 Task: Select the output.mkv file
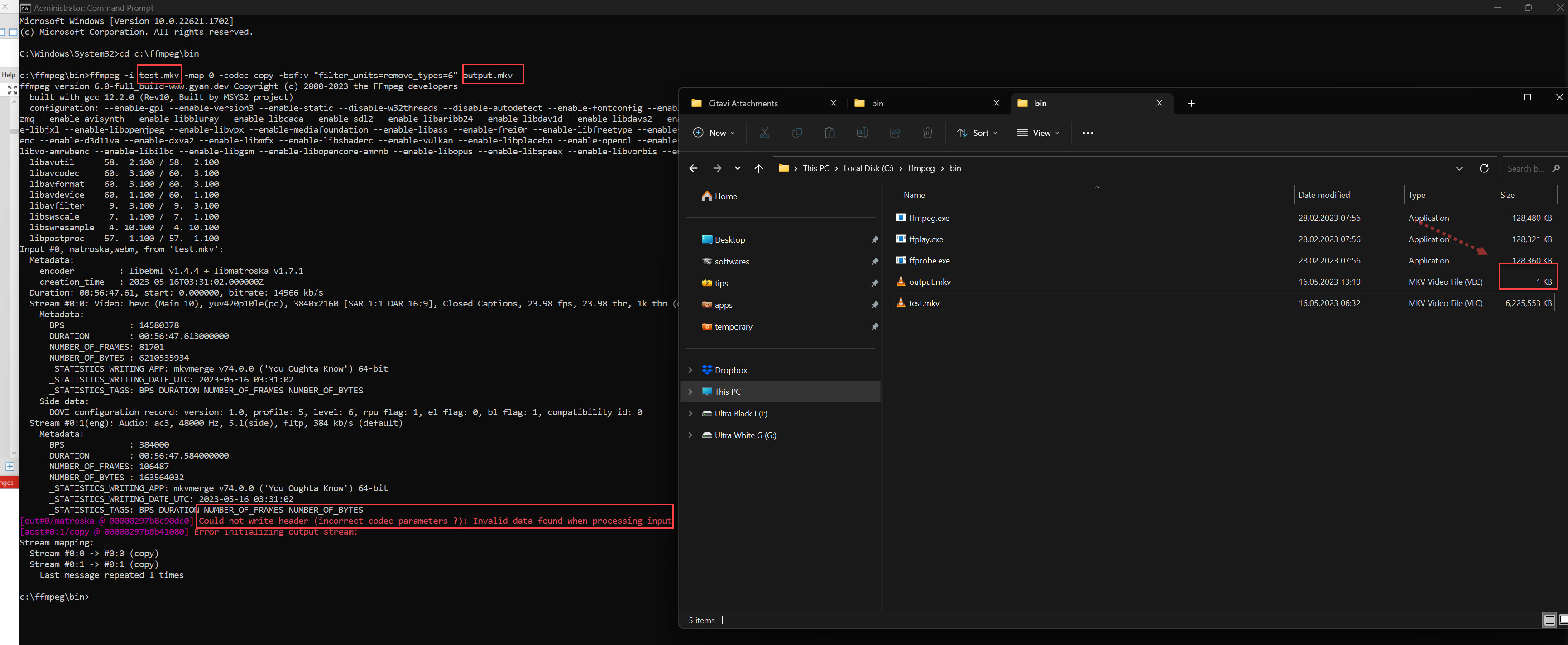[x=930, y=282]
